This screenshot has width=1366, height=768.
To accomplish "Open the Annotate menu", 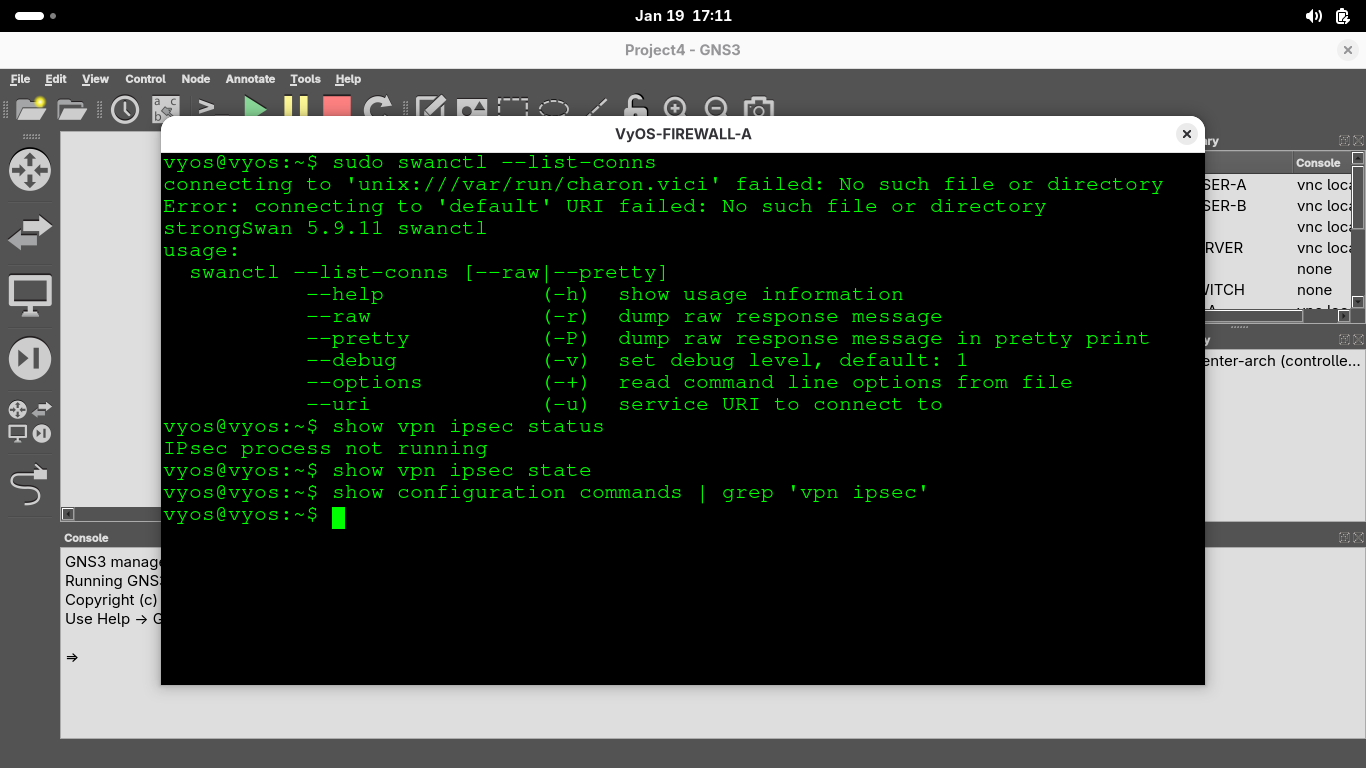I will point(250,79).
